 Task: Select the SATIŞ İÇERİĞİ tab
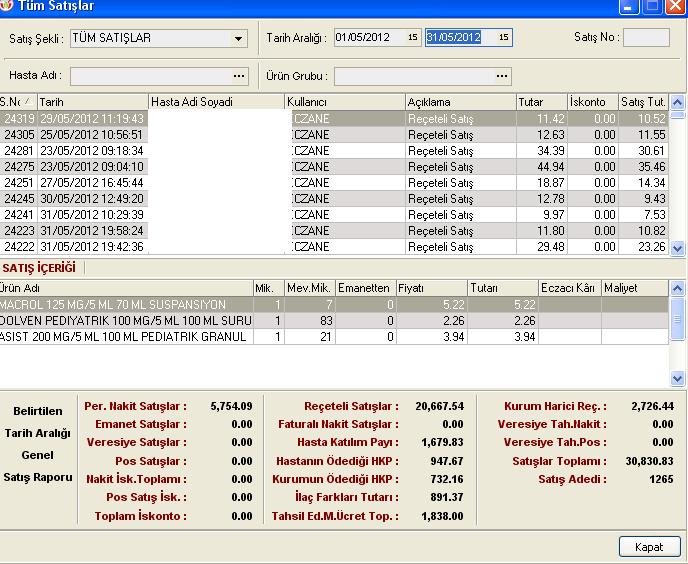click(x=40, y=268)
